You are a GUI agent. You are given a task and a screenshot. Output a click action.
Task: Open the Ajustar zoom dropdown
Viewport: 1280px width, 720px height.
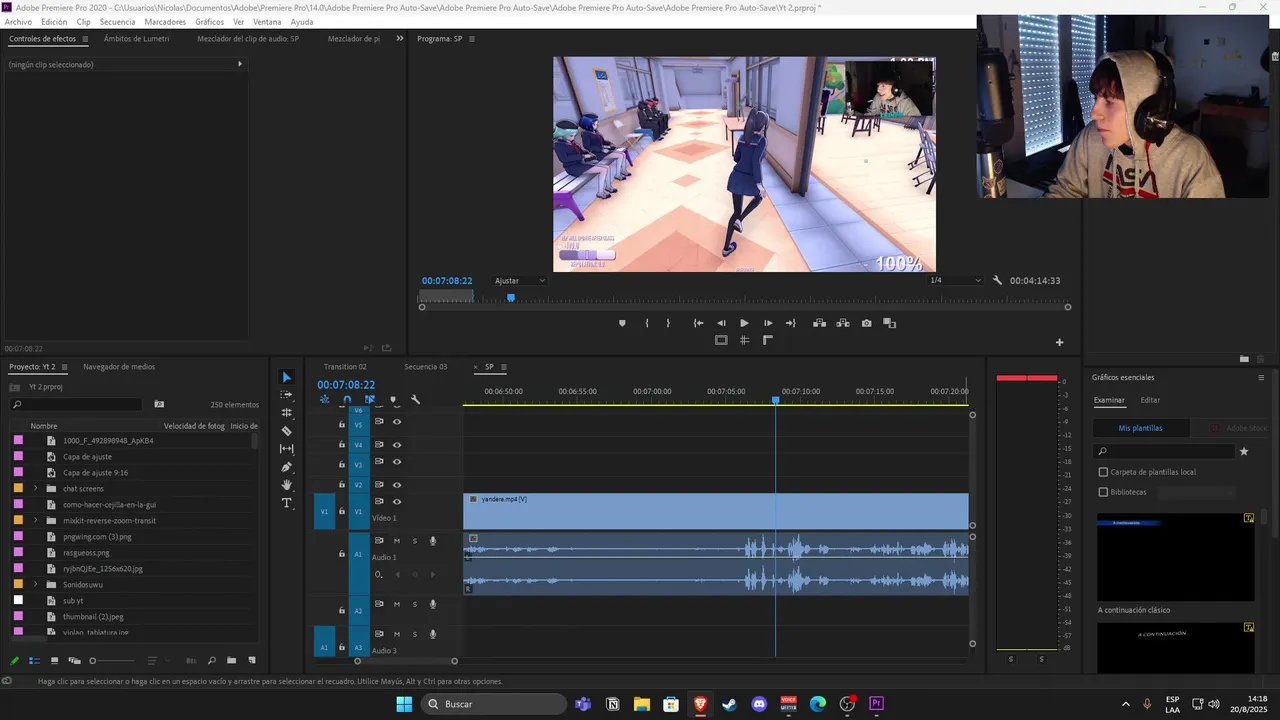point(520,281)
